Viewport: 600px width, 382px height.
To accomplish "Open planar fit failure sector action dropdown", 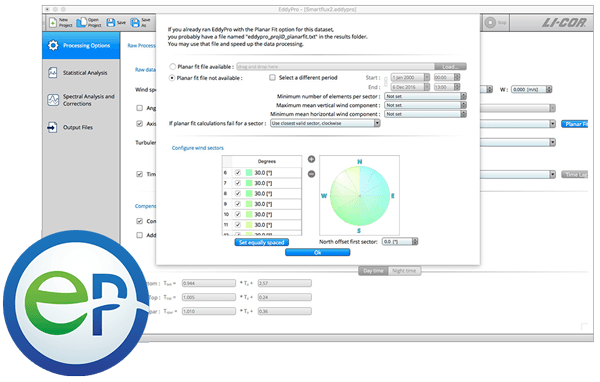I will 325,123.
